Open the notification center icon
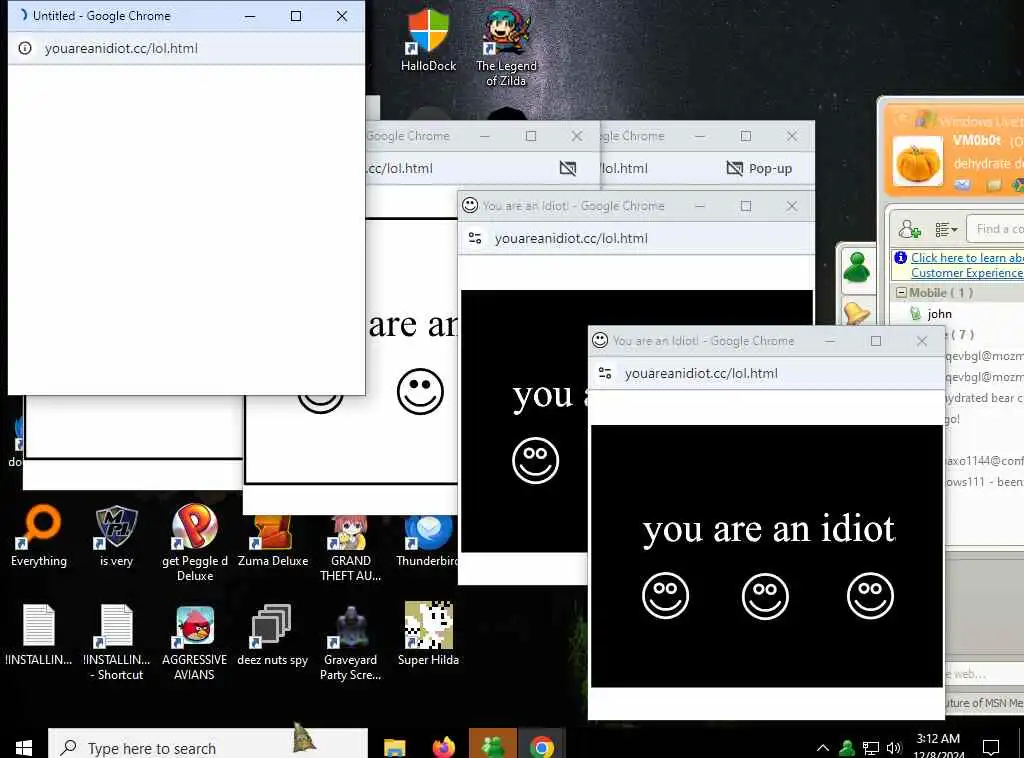Image resolution: width=1024 pixels, height=758 pixels. point(991,748)
